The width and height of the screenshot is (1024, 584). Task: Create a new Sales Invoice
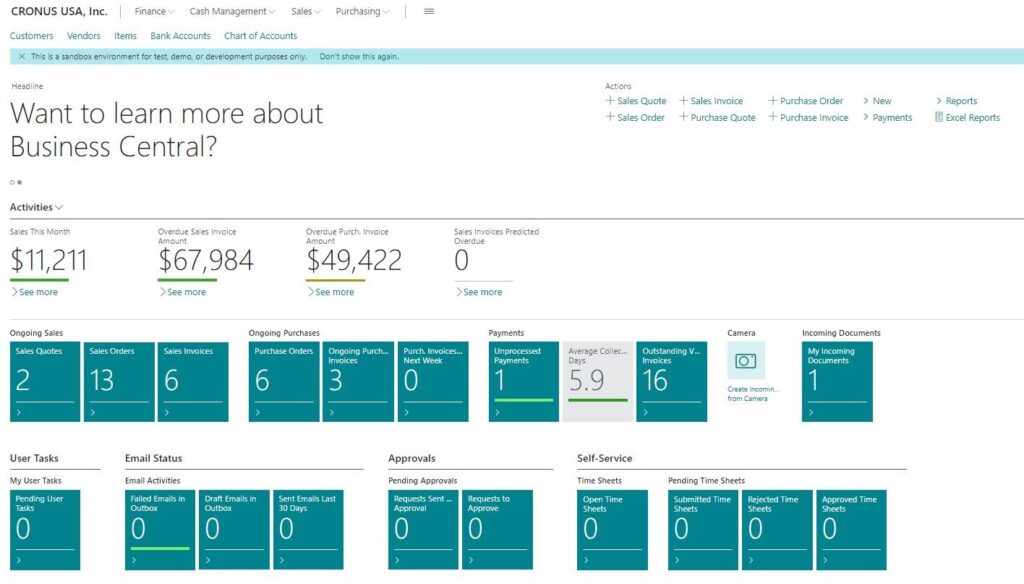click(x=711, y=101)
